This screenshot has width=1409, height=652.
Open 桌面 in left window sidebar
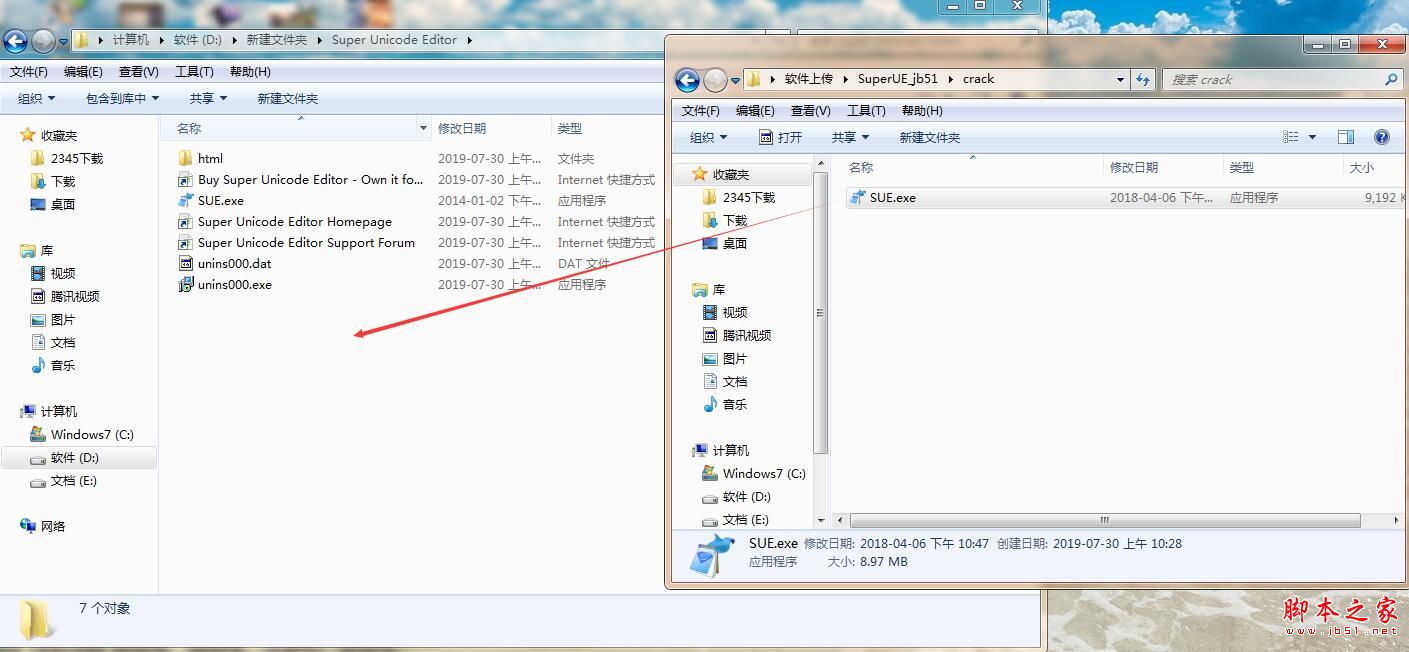coord(52,204)
